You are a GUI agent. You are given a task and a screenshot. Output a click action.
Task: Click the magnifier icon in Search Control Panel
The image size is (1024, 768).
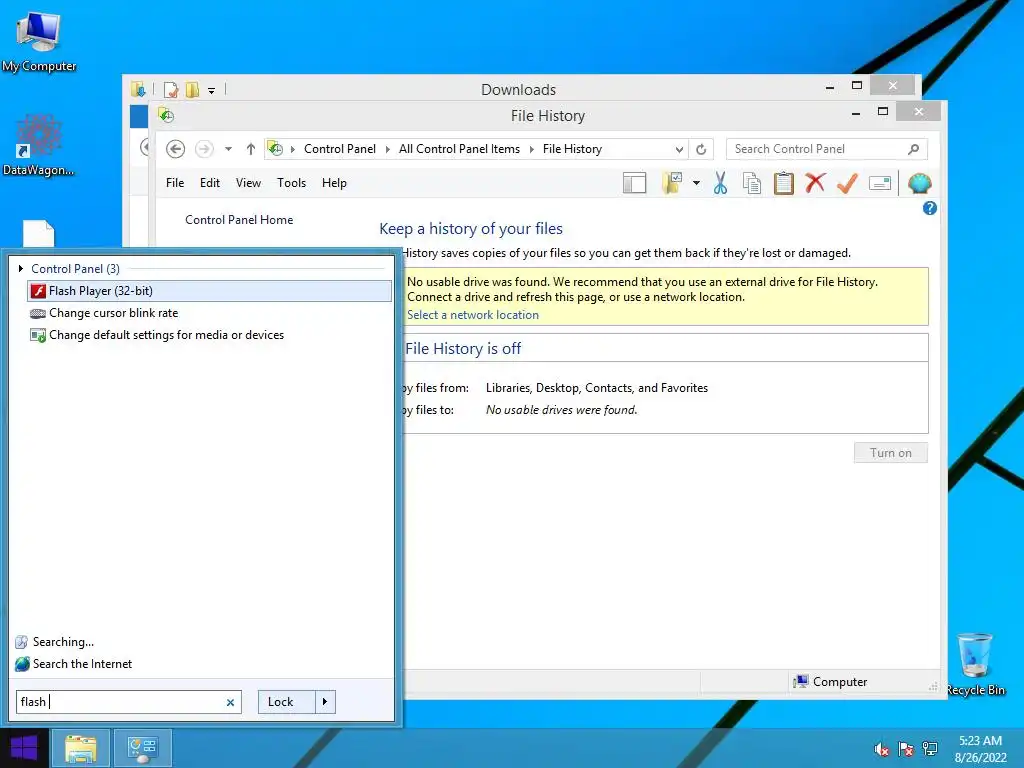914,149
